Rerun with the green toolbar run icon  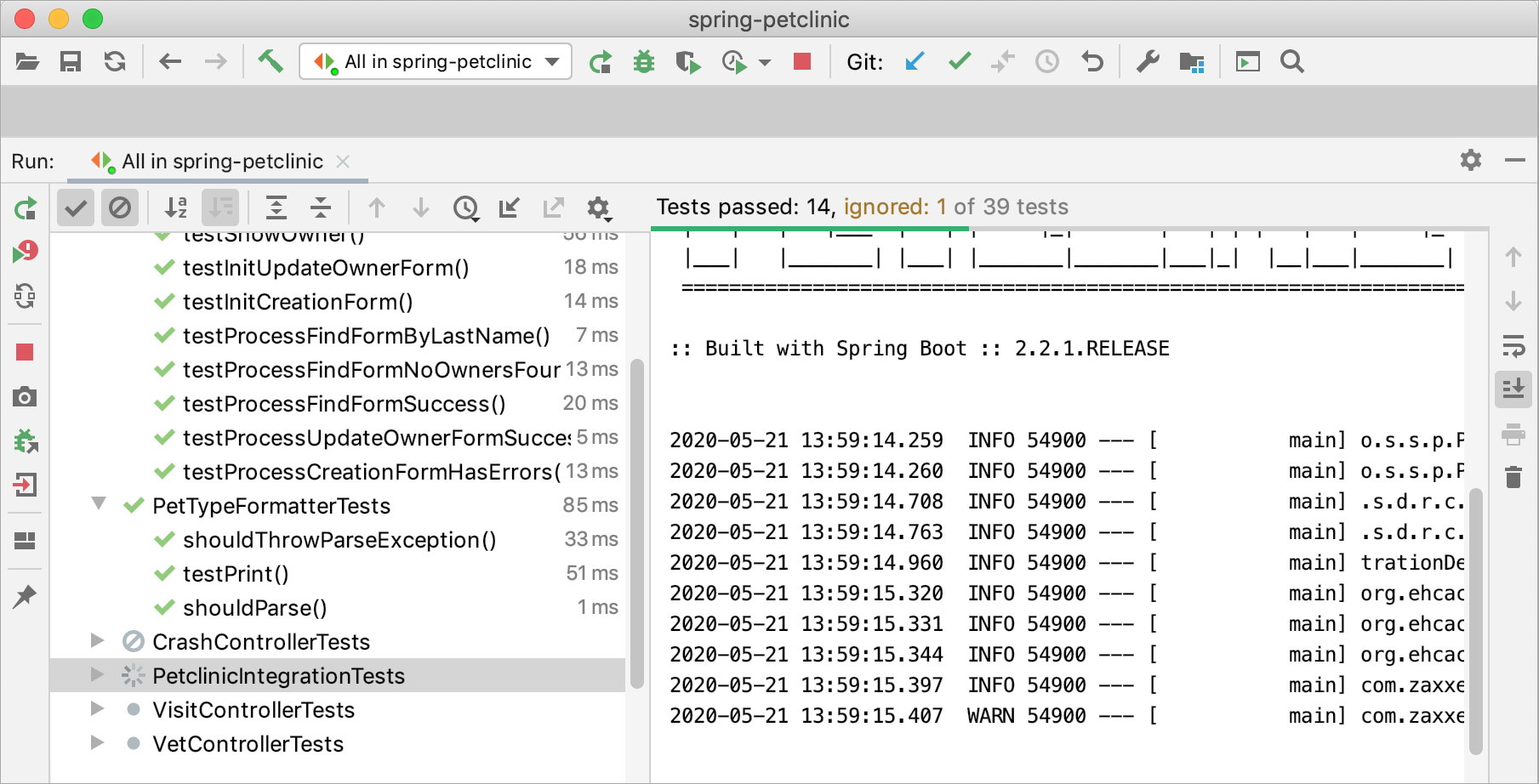tap(601, 61)
